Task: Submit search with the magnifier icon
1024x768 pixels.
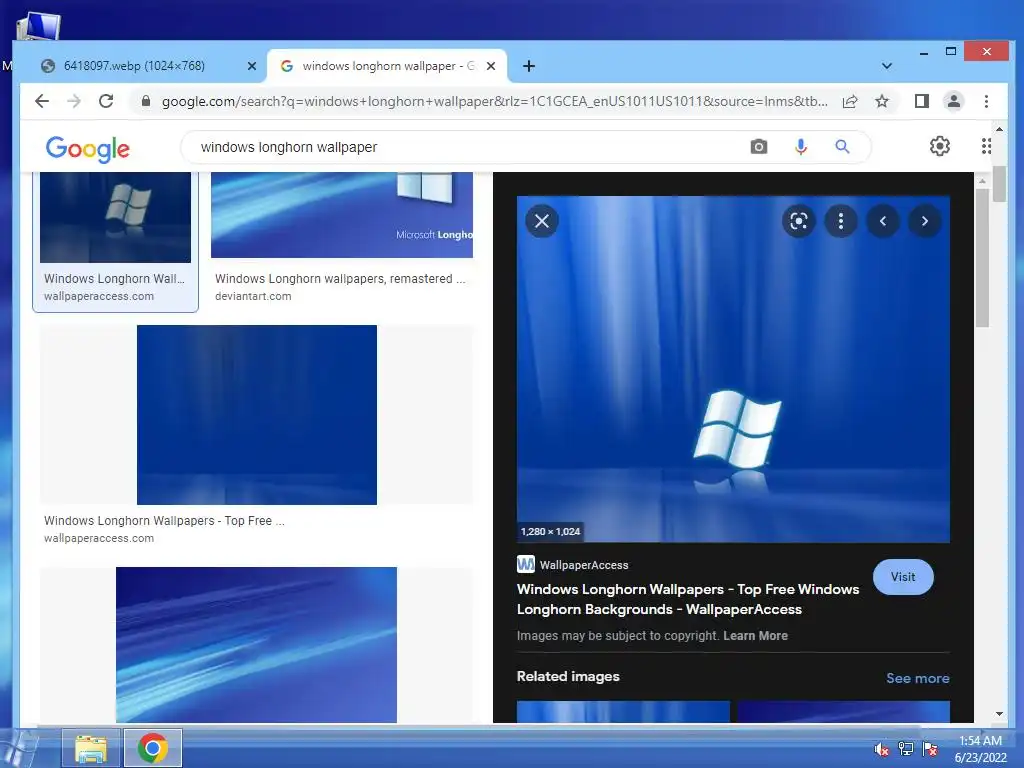Action: point(842,147)
